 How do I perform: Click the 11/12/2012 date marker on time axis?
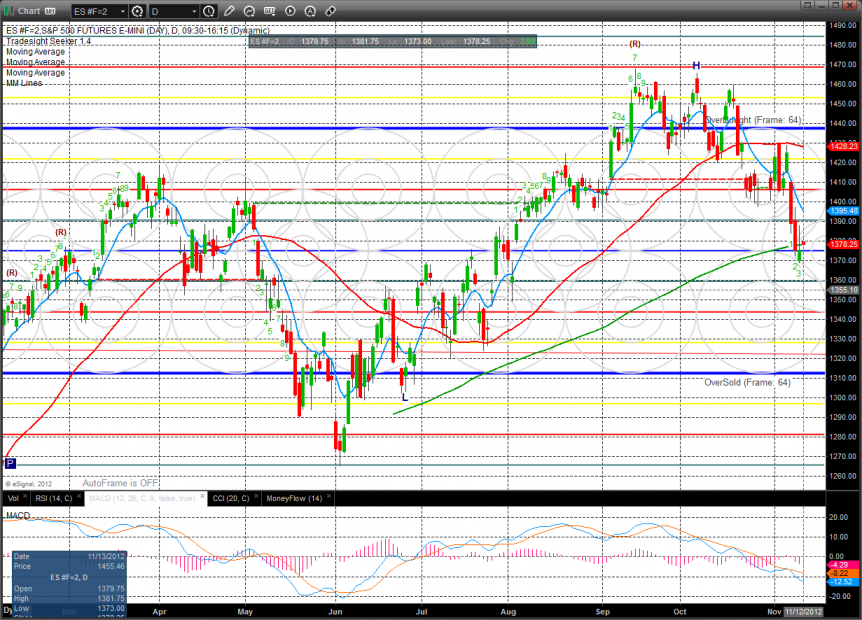click(804, 609)
